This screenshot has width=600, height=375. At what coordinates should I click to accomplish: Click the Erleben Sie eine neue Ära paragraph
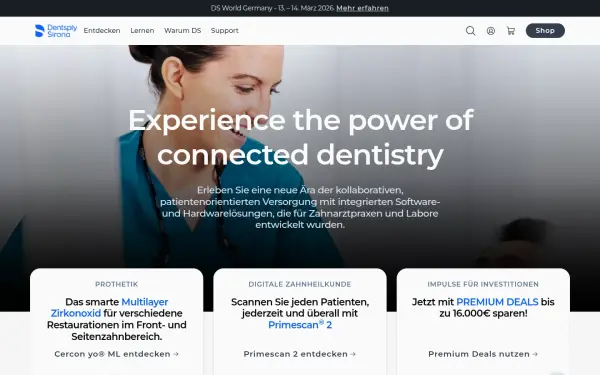(x=300, y=207)
